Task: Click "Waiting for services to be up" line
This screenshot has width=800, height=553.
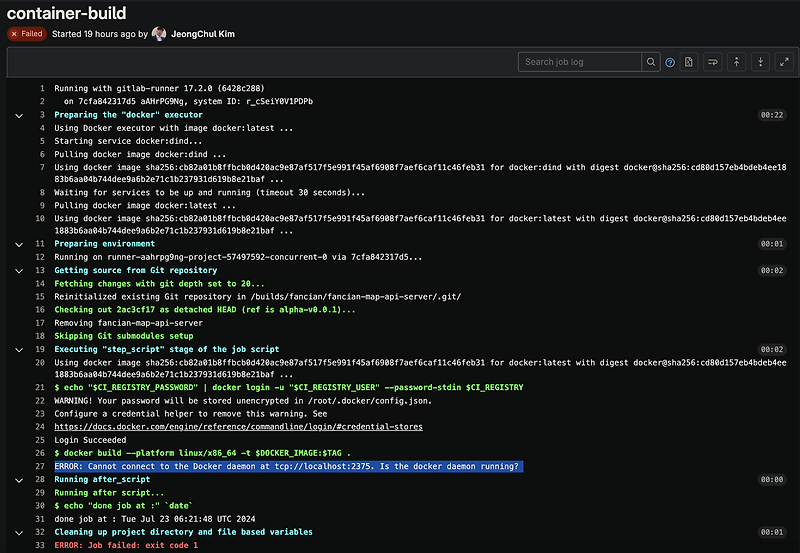Action: pyautogui.click(x=210, y=193)
